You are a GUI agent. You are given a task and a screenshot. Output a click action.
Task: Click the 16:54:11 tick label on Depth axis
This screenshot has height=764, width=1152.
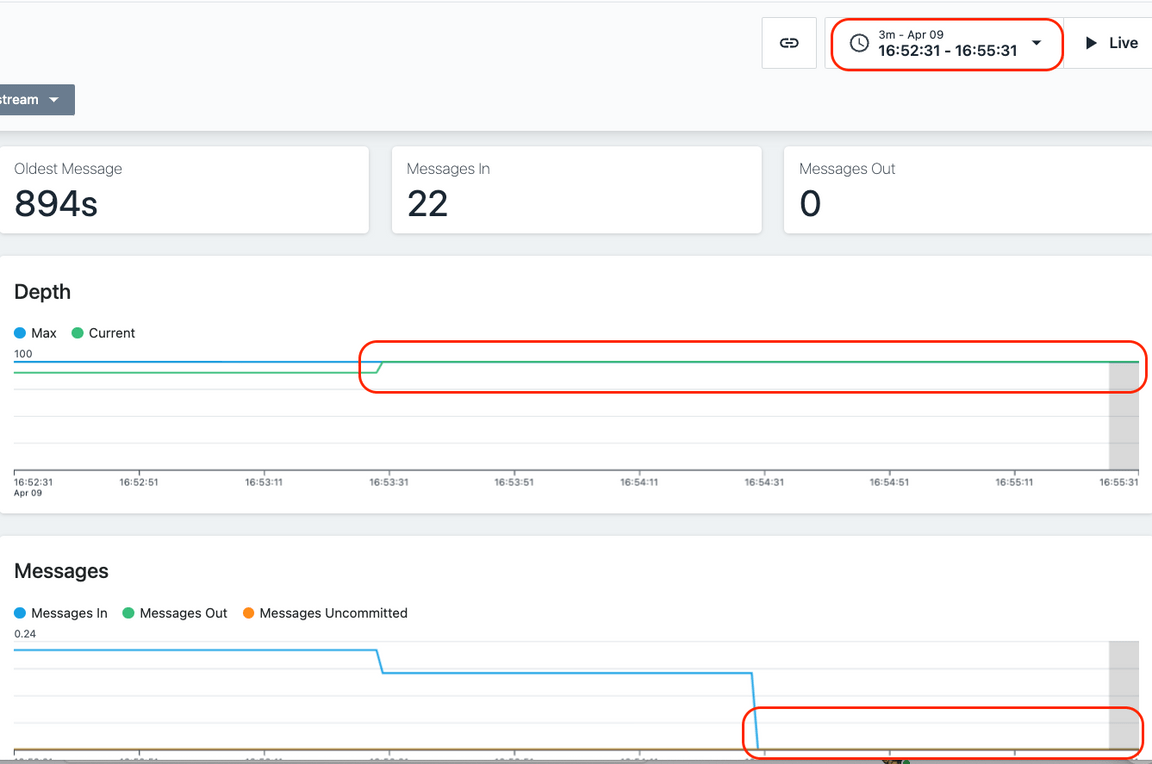pos(639,482)
